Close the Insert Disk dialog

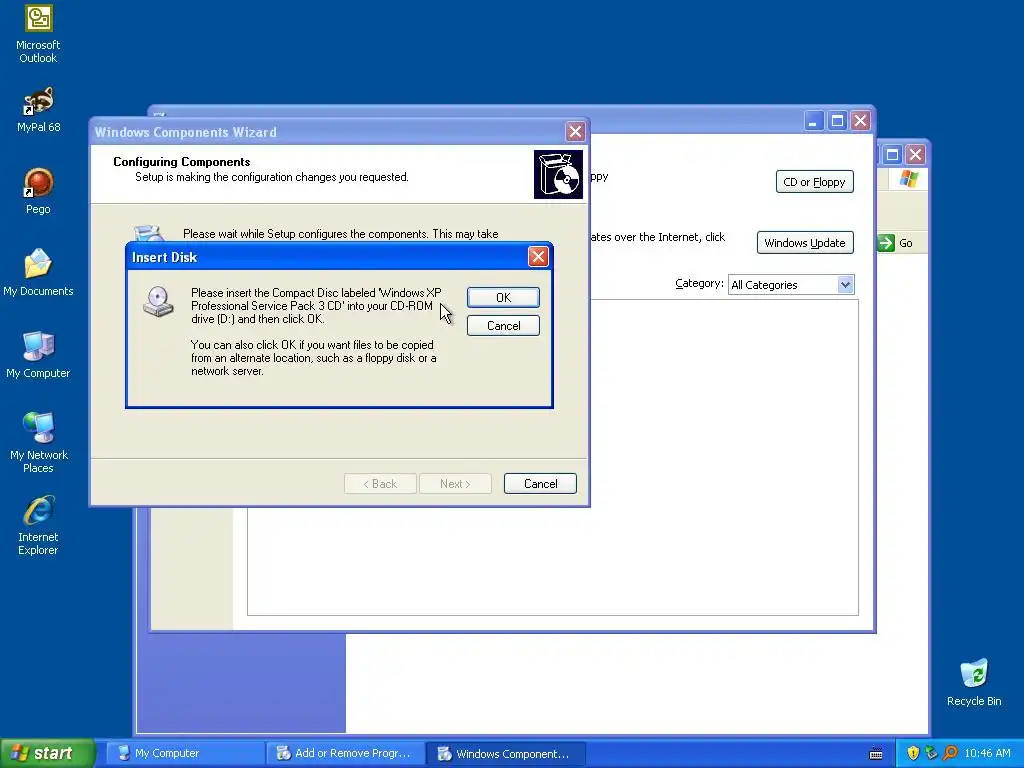(538, 257)
